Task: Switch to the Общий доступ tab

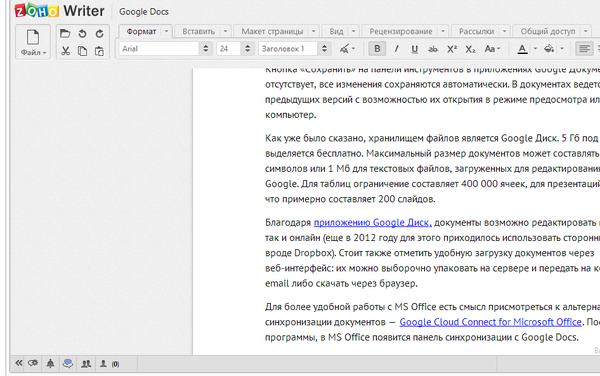Action: tap(548, 31)
